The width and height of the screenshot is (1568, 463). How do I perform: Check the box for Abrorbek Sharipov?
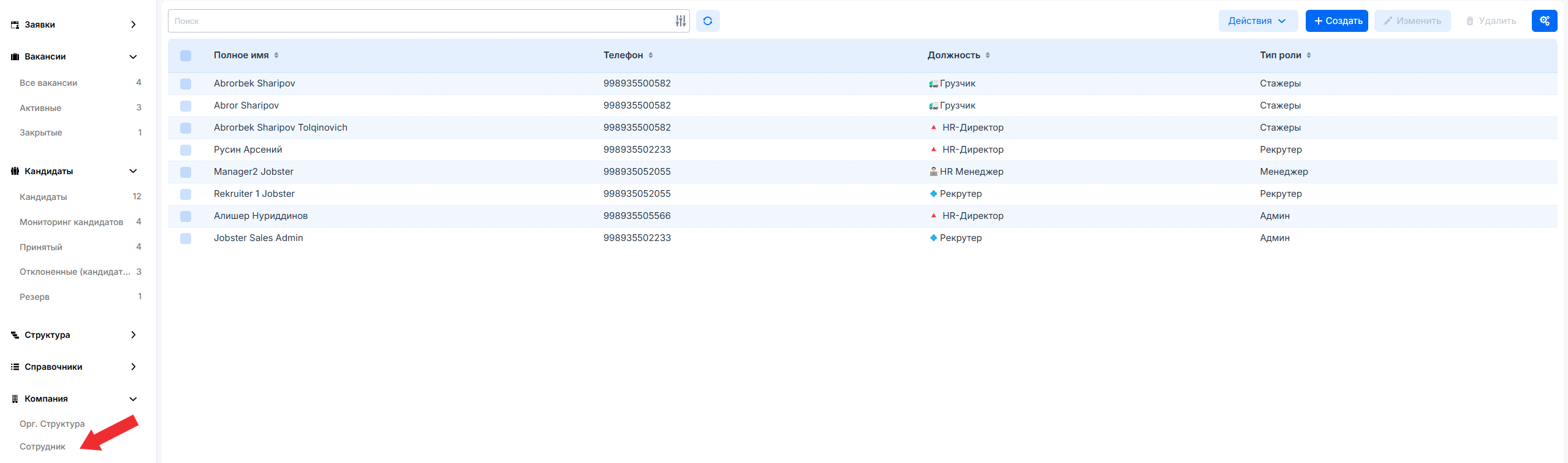tap(186, 84)
